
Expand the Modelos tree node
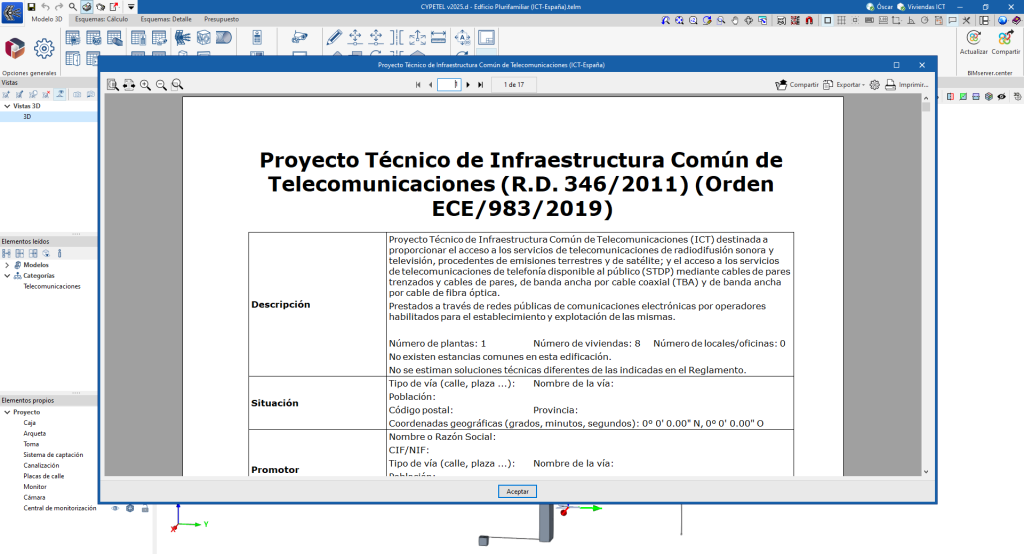click(x=7, y=265)
